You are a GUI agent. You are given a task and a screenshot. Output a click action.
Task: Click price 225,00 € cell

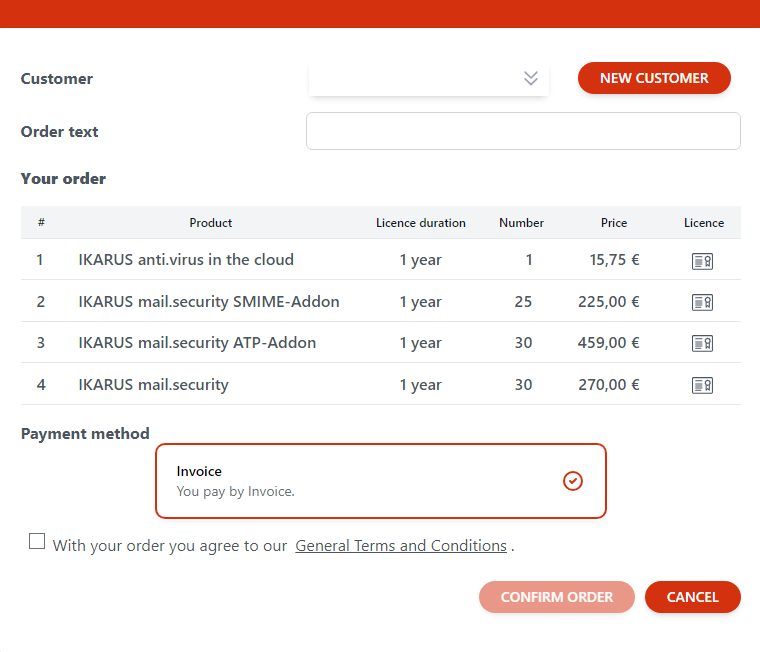(608, 302)
